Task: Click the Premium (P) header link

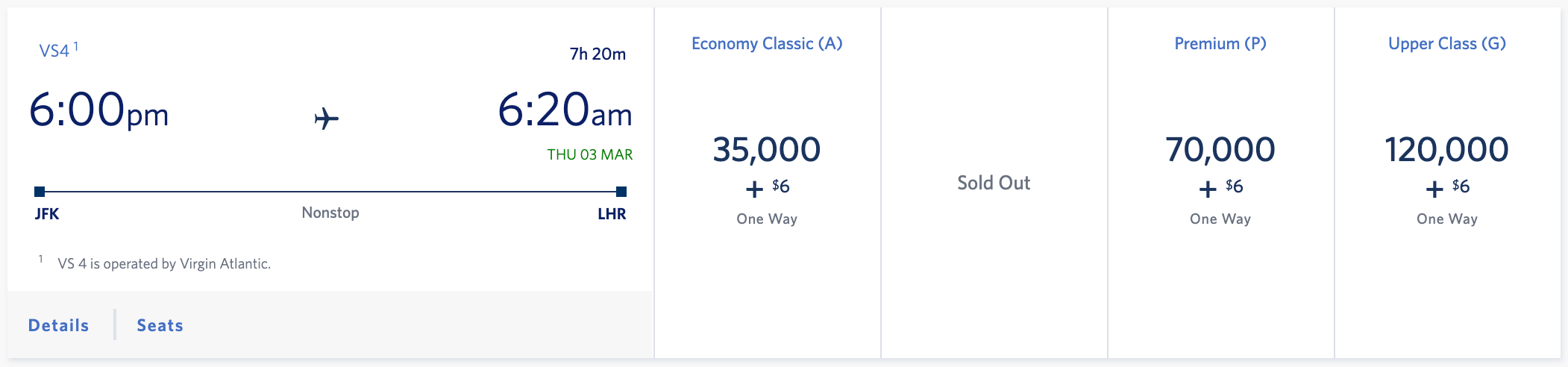Action: click(x=1220, y=44)
